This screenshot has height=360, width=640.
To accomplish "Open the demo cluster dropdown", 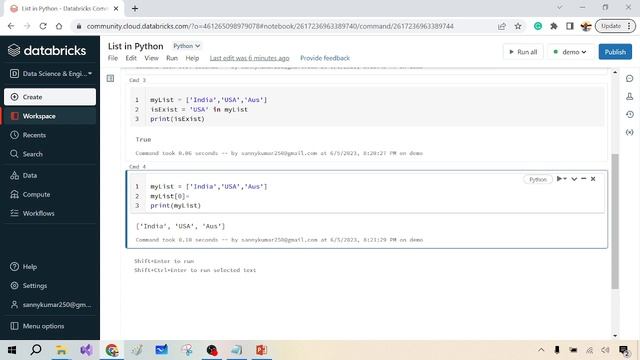I will pyautogui.click(x=570, y=52).
